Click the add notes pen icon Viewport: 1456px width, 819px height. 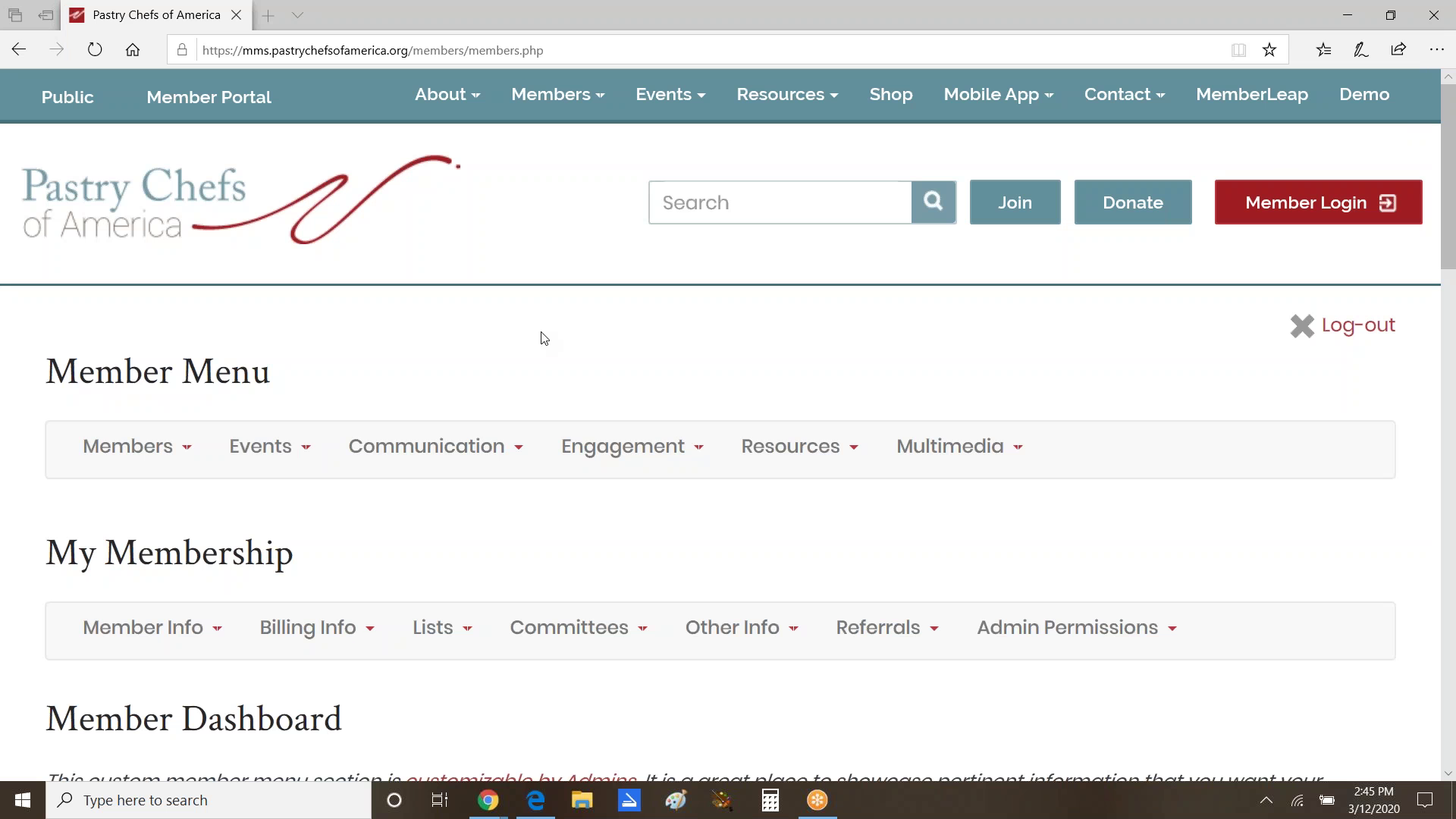pyautogui.click(x=1361, y=50)
